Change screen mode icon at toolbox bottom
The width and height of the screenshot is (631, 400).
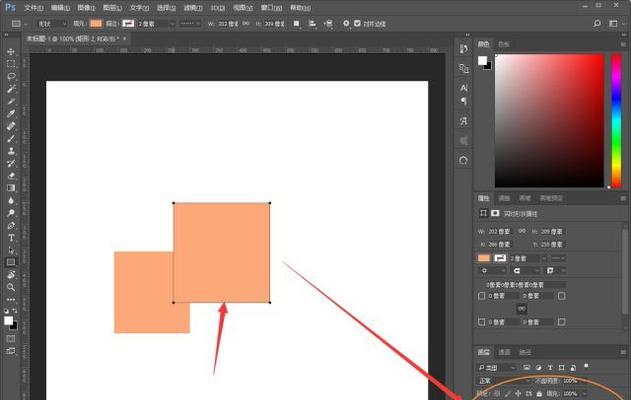(x=11, y=351)
